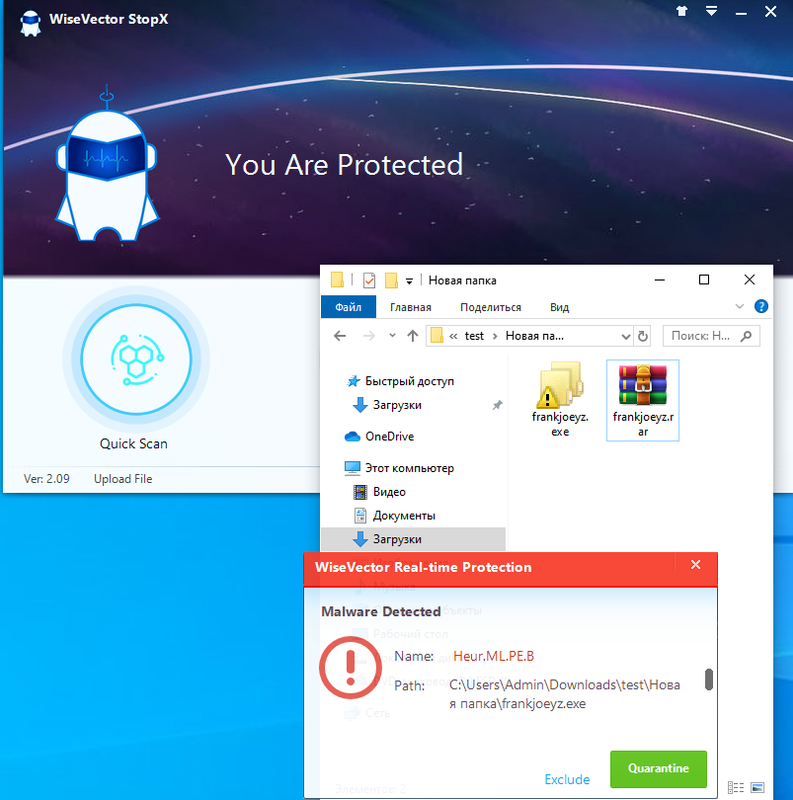Image resolution: width=793 pixels, height=800 pixels.
Task: Open the skin shirt icon in WiseVector title bar
Action: [x=682, y=11]
